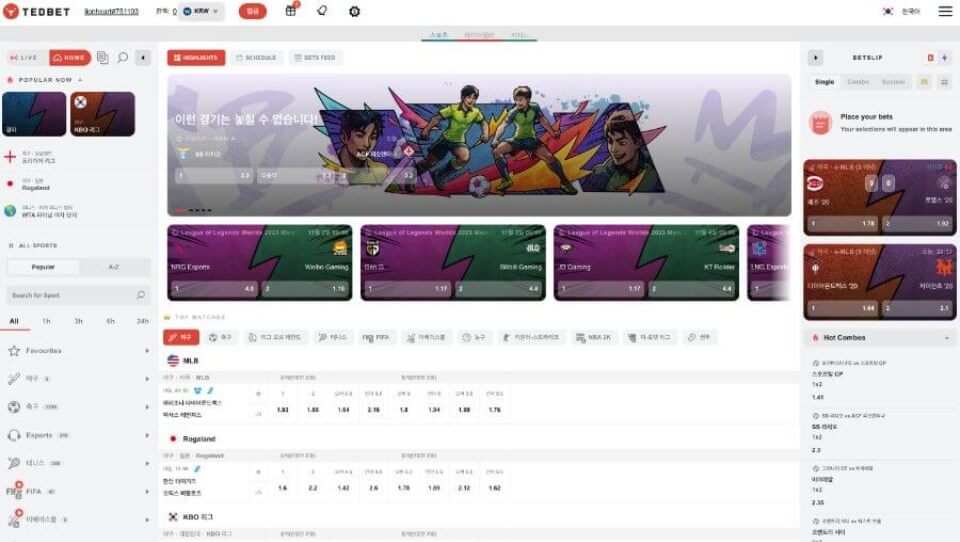Click the tennis racket icon in sports list
The height and width of the screenshot is (542, 960).
tap(14, 463)
